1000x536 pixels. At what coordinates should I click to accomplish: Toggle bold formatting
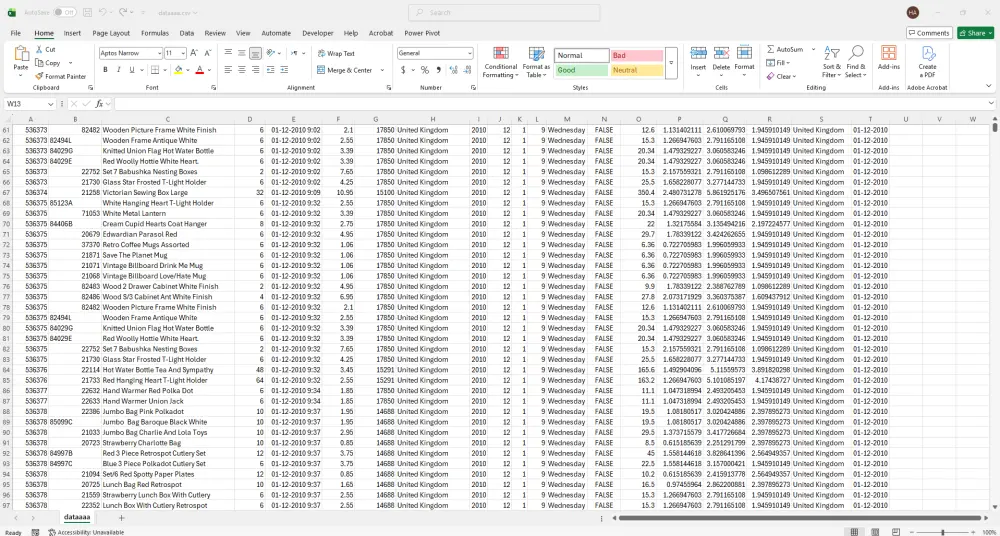coord(105,70)
